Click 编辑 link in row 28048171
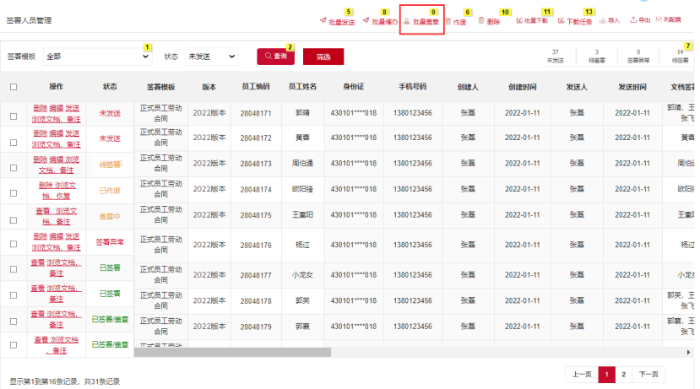This screenshot has width=700, height=389. click(x=56, y=108)
